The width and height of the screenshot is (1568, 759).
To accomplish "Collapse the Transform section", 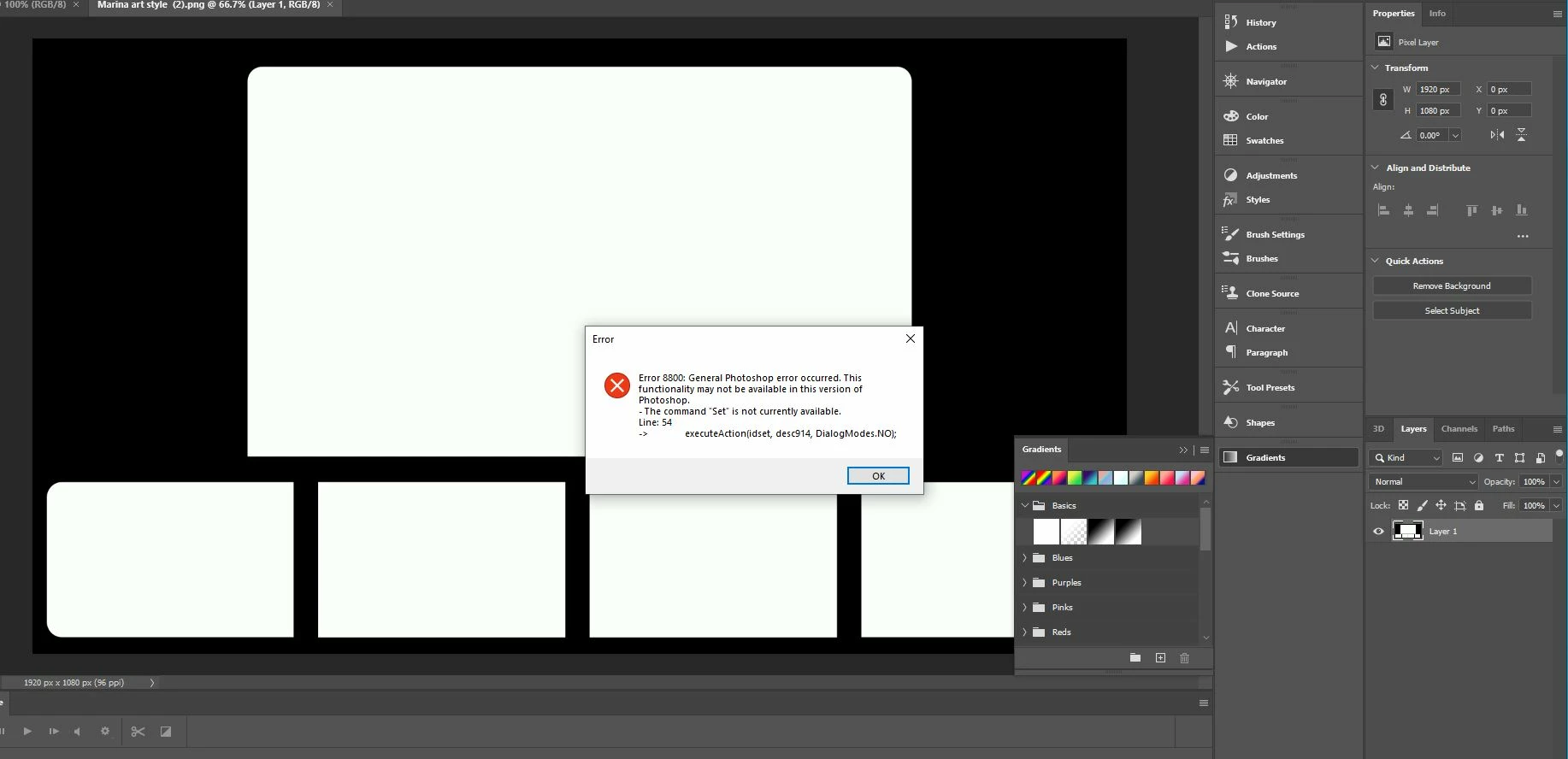I will (1375, 68).
